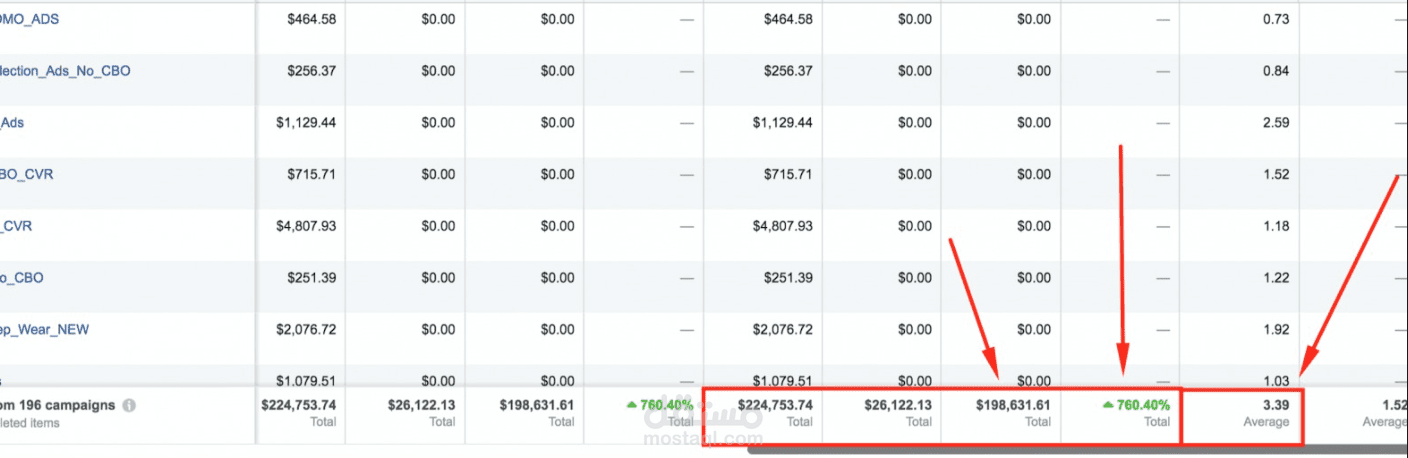Viewport: 1408px width, 458px height.
Task: Open the campaign ending in ep_Wear_NEW
Action: (46, 329)
